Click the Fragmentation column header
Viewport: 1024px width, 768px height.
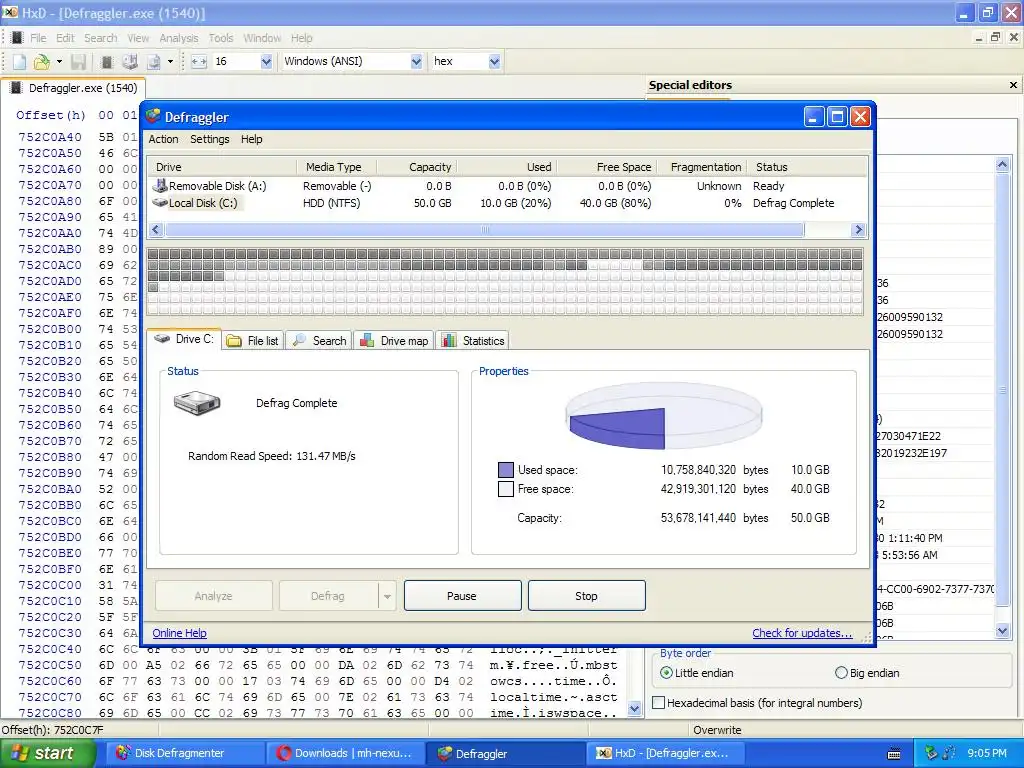point(702,167)
